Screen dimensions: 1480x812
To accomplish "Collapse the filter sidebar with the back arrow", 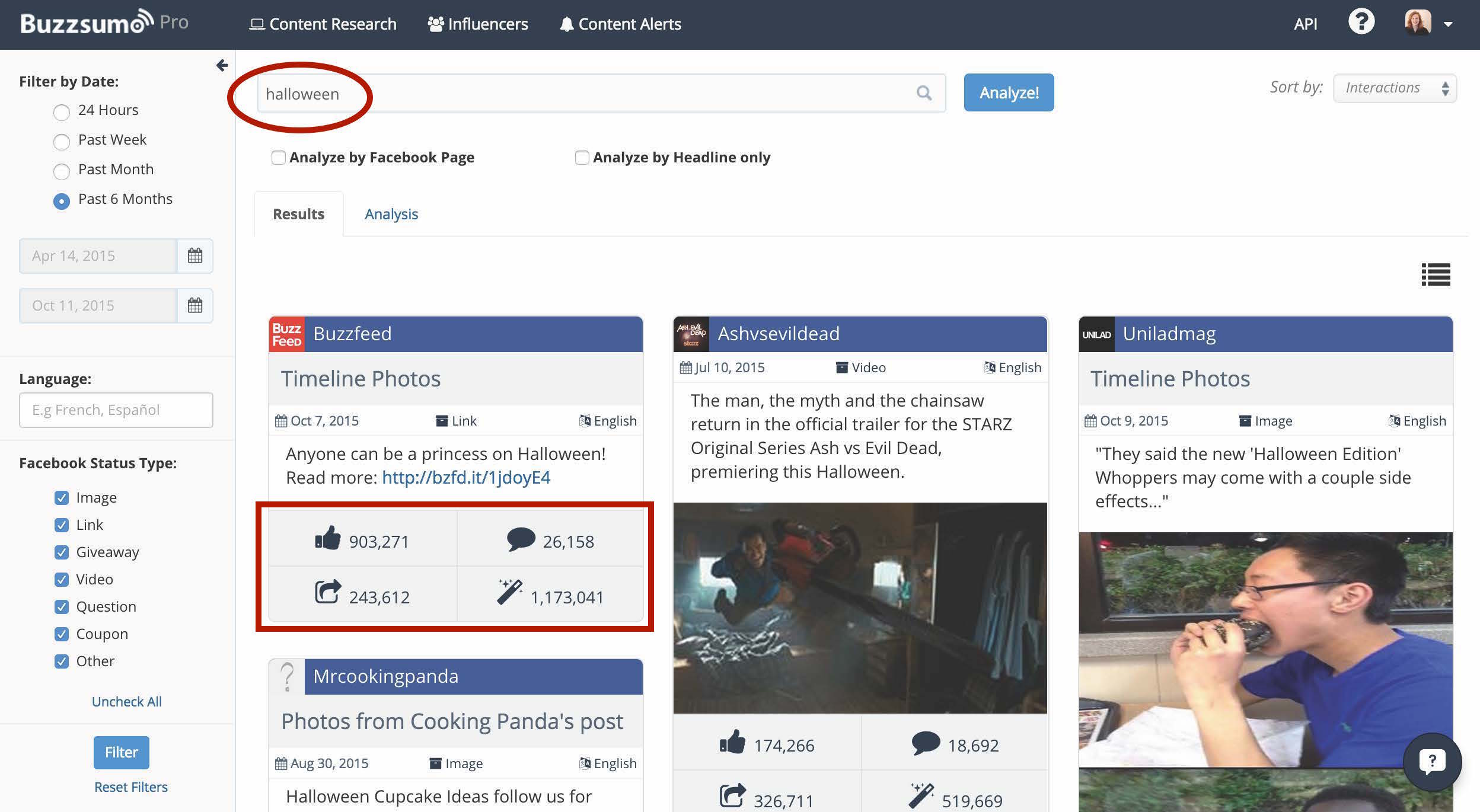I will coord(222,65).
